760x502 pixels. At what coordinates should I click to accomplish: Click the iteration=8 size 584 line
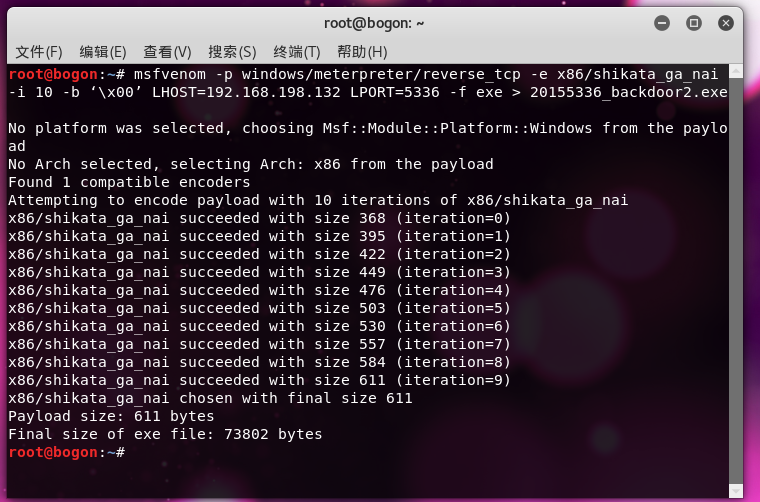[x=259, y=362]
